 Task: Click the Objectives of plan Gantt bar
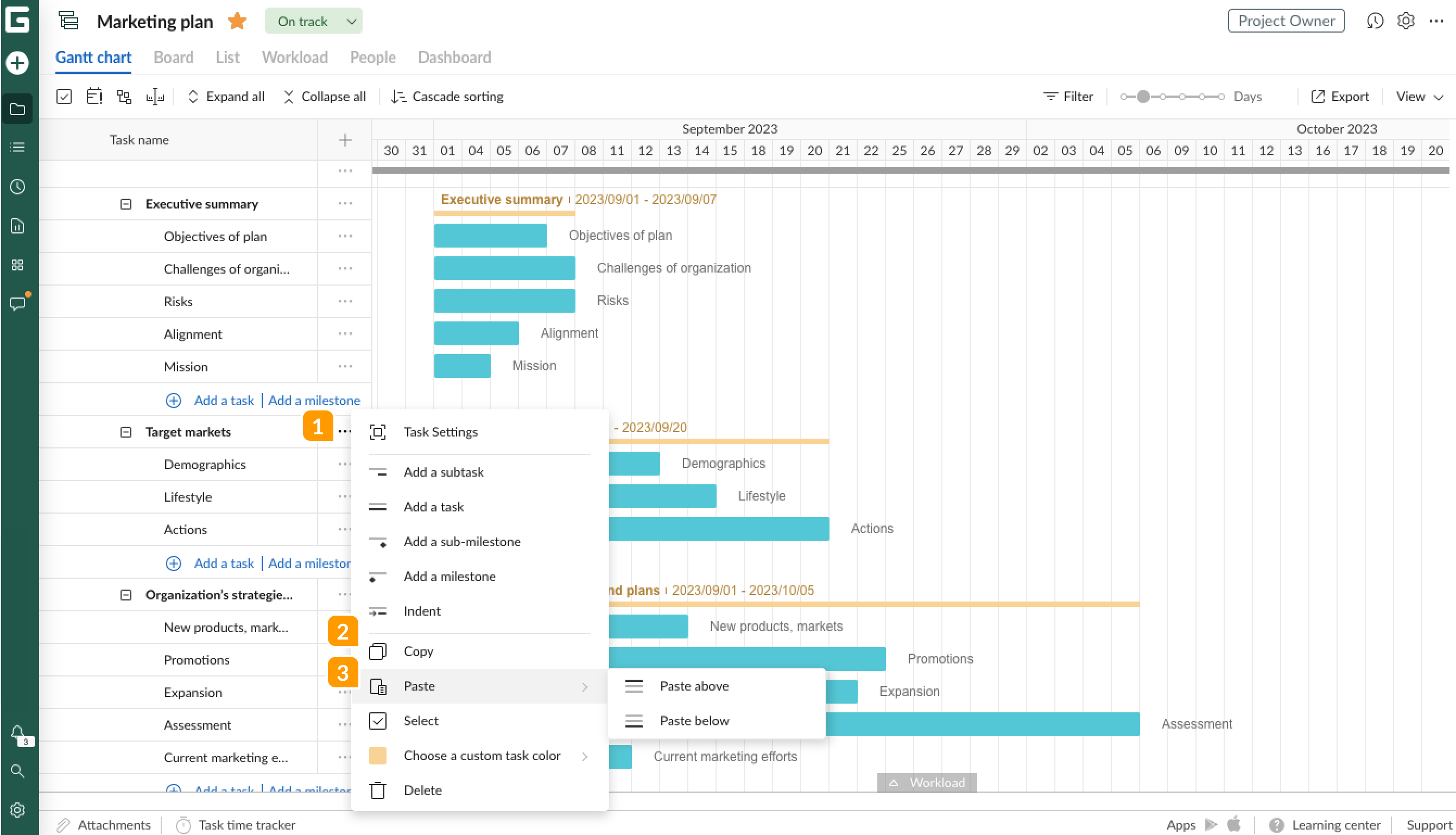(490, 236)
